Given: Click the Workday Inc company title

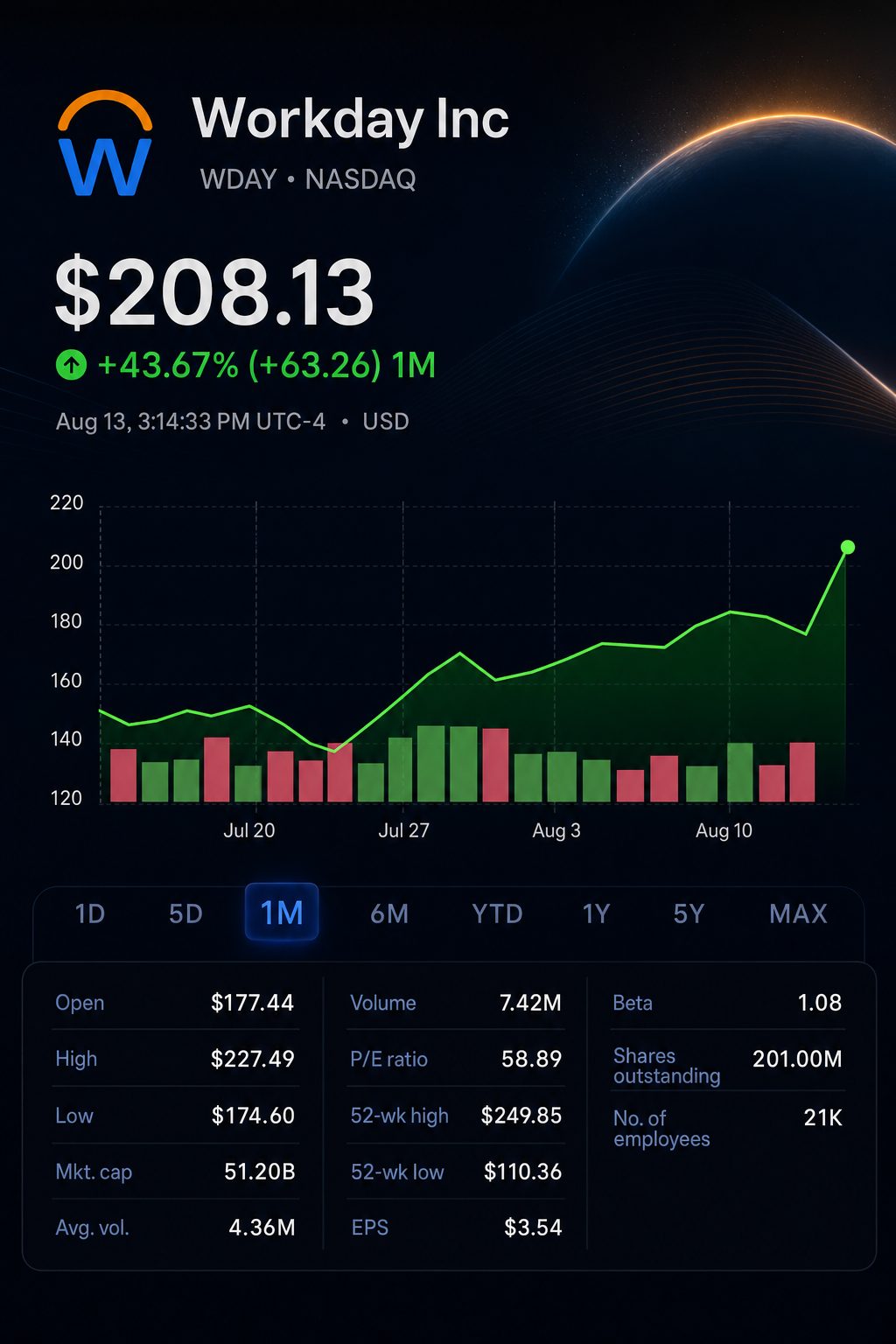Looking at the screenshot, I should coord(350,118).
